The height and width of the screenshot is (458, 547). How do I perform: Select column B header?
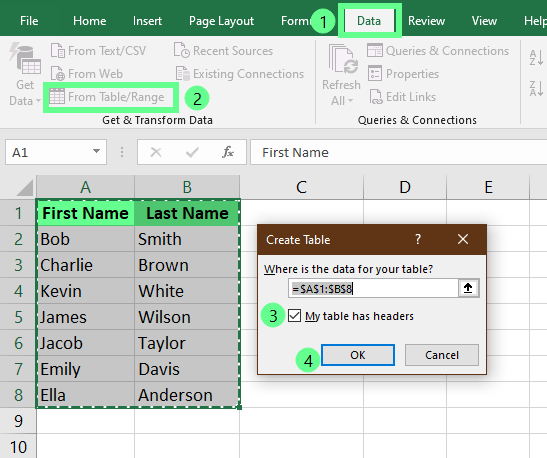187,187
